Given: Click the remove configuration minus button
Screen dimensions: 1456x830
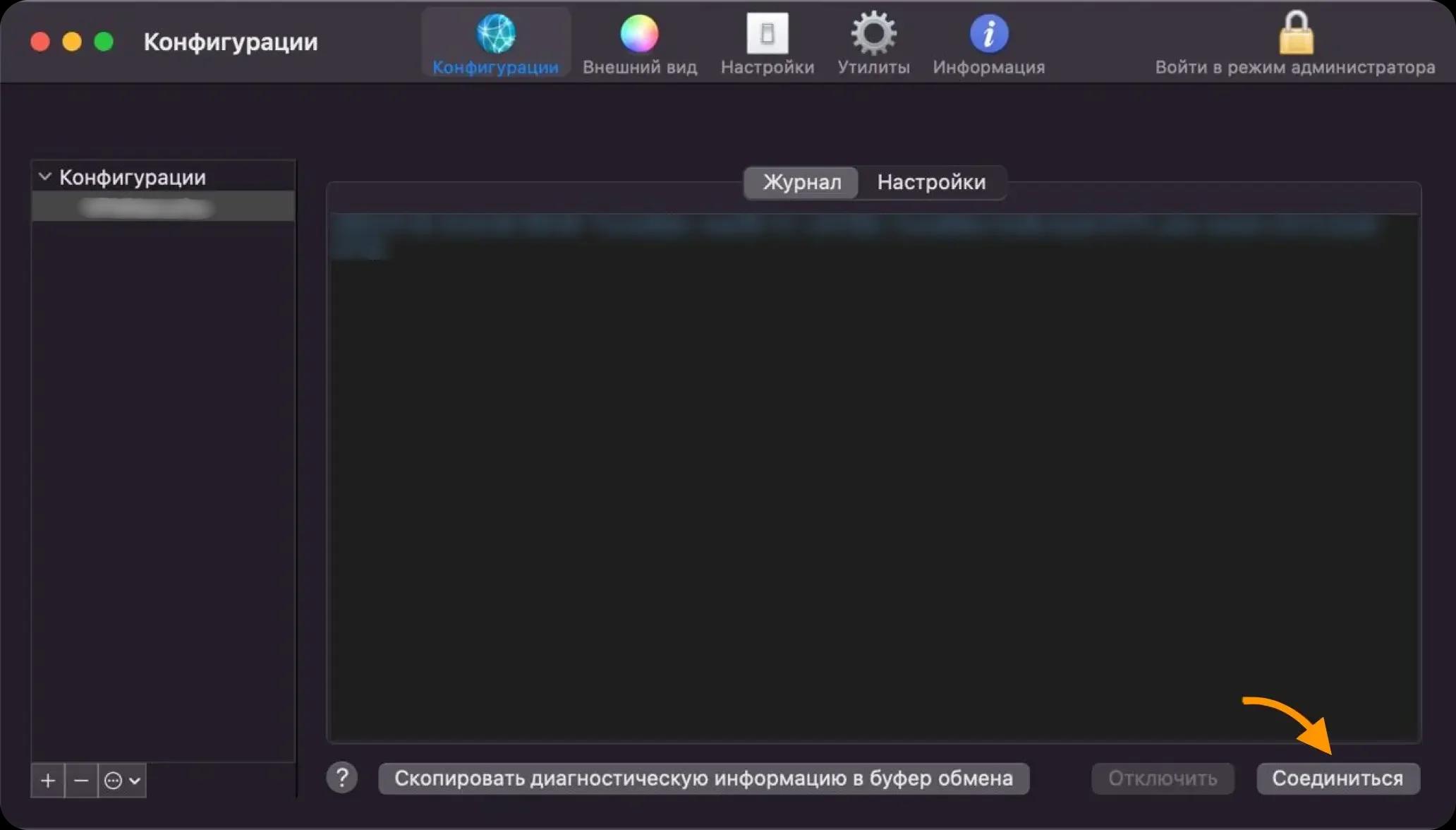Looking at the screenshot, I should pyautogui.click(x=80, y=780).
